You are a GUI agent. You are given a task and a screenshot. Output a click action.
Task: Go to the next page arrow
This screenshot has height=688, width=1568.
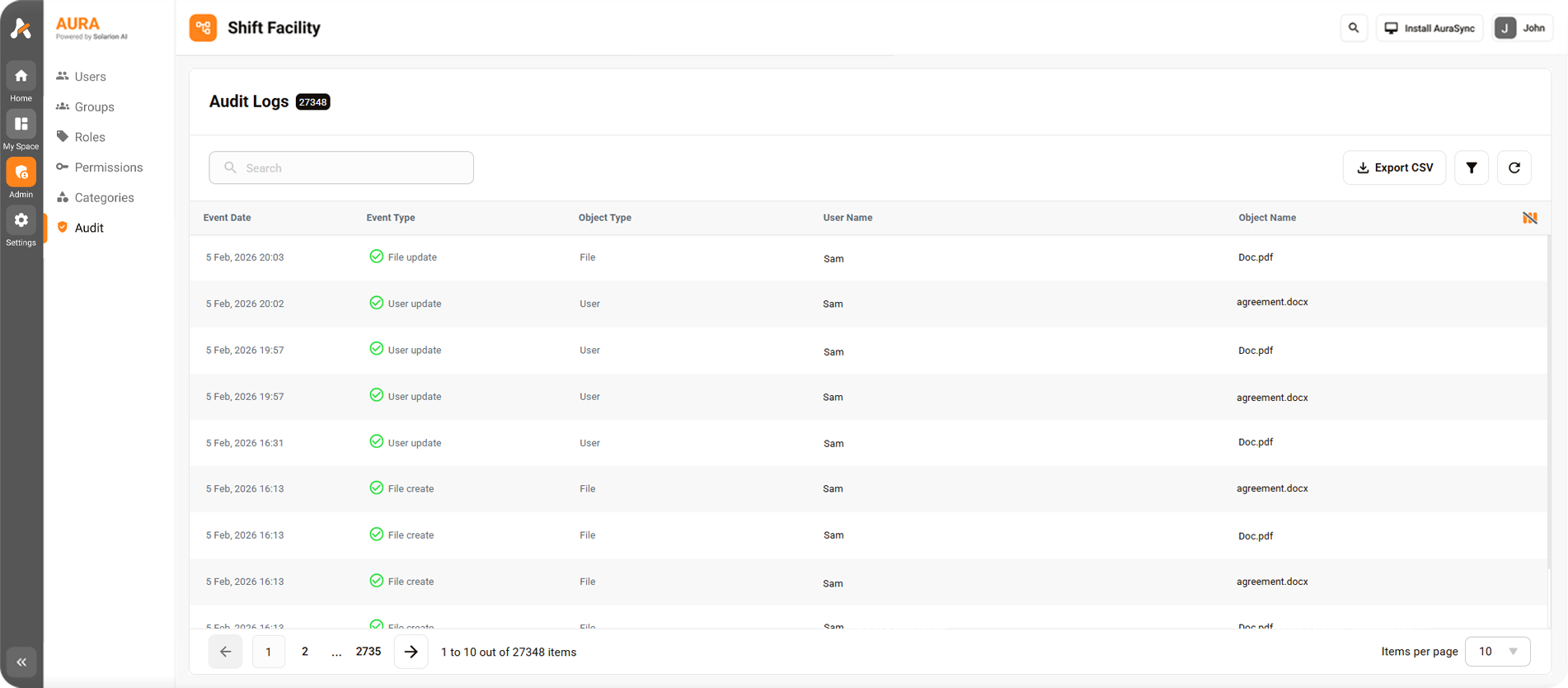click(411, 652)
